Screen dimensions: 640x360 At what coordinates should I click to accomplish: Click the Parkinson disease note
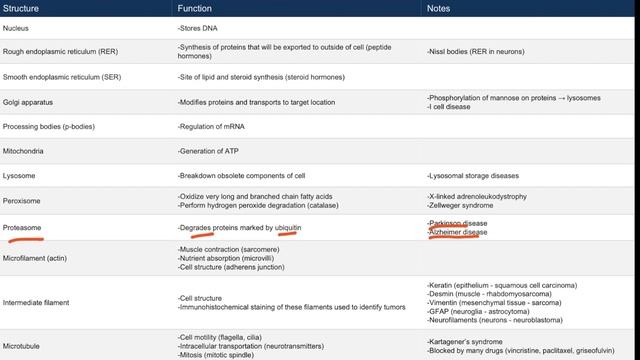pos(457,223)
